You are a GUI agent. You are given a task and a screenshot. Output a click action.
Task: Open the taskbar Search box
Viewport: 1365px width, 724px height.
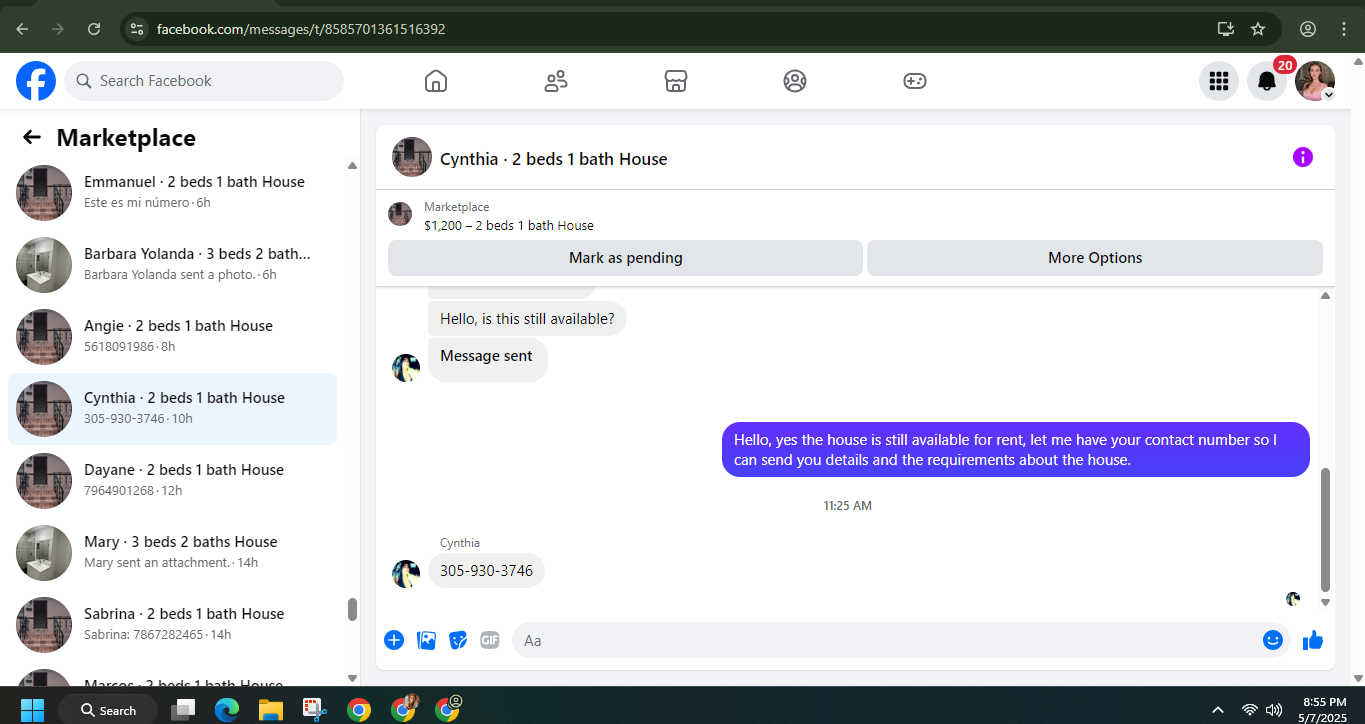click(x=108, y=710)
